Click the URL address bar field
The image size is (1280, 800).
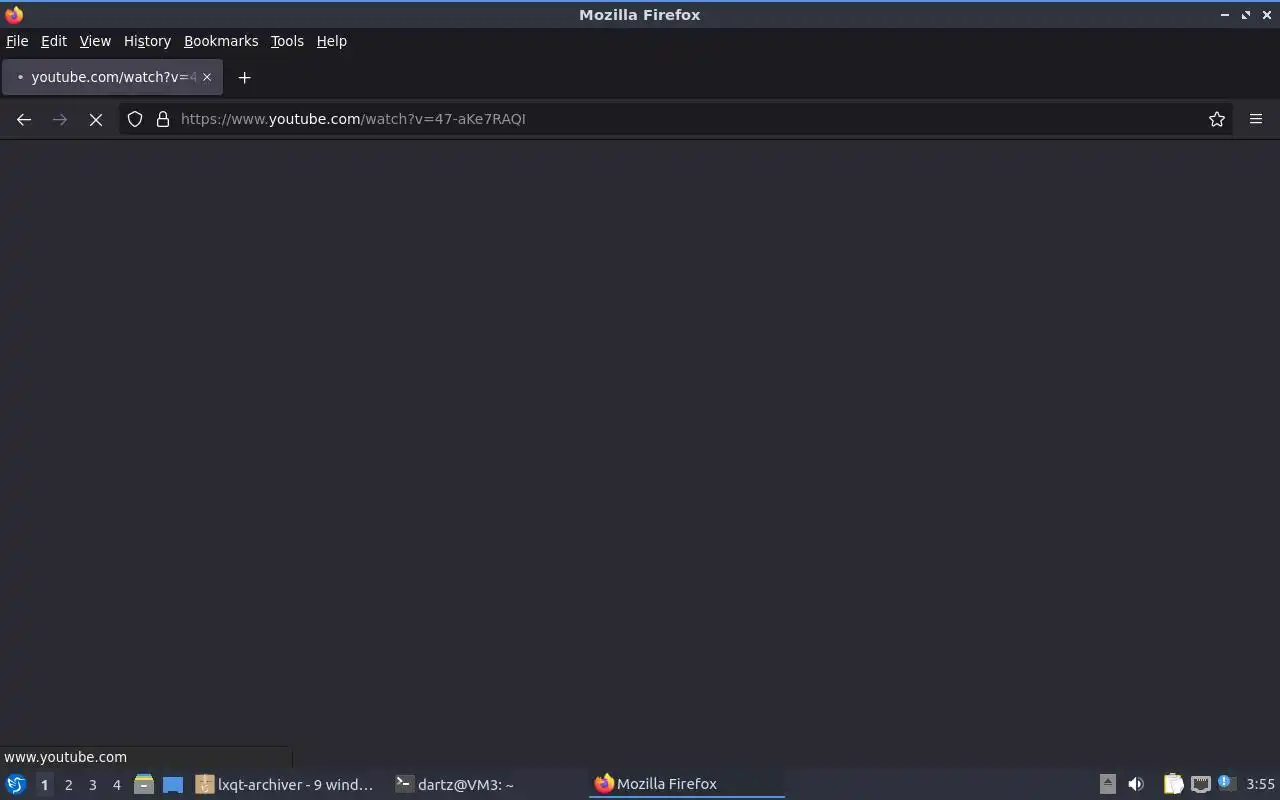676,119
